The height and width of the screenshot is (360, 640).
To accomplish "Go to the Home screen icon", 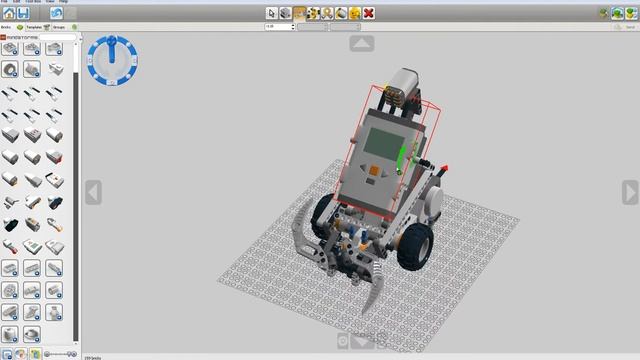I will (x=9, y=13).
